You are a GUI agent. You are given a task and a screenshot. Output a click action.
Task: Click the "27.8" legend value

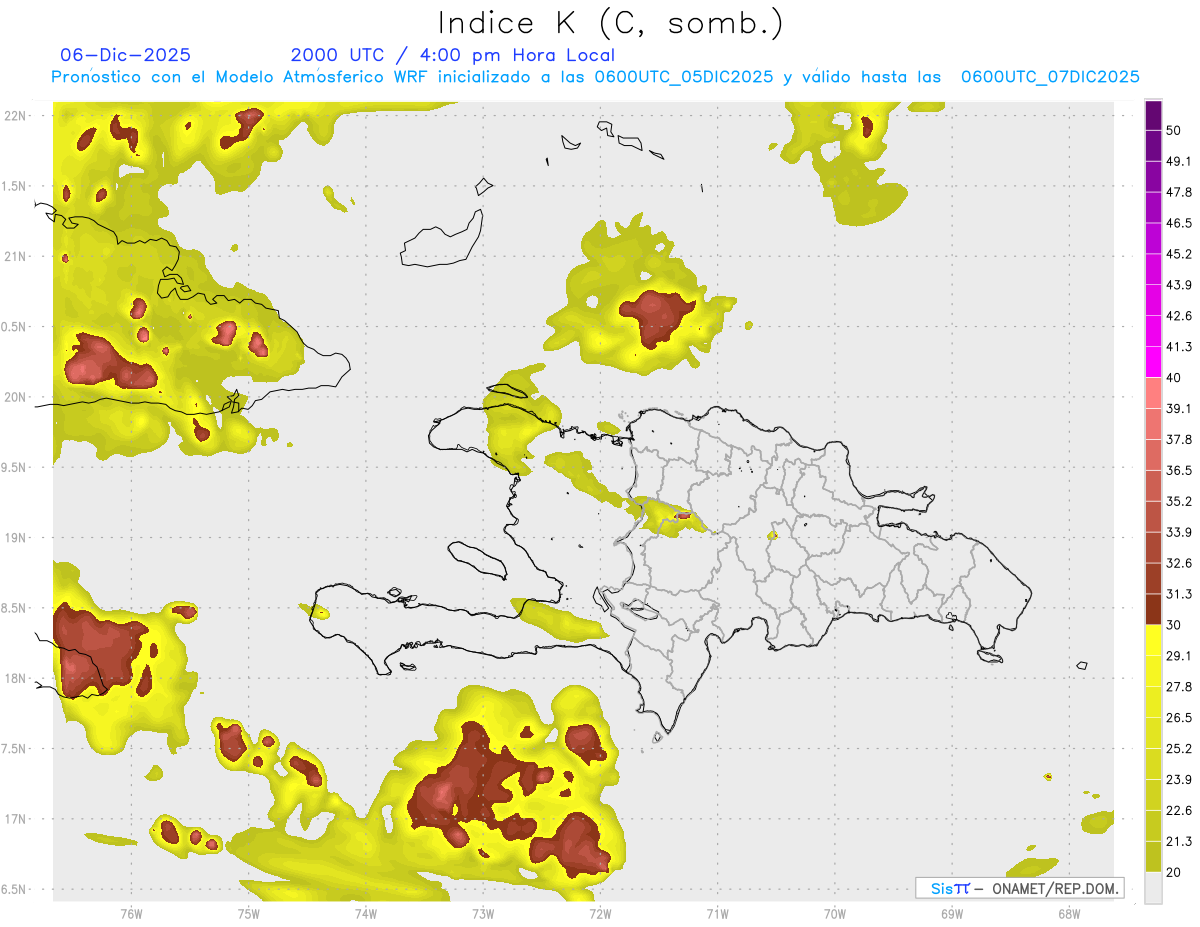point(1179,687)
